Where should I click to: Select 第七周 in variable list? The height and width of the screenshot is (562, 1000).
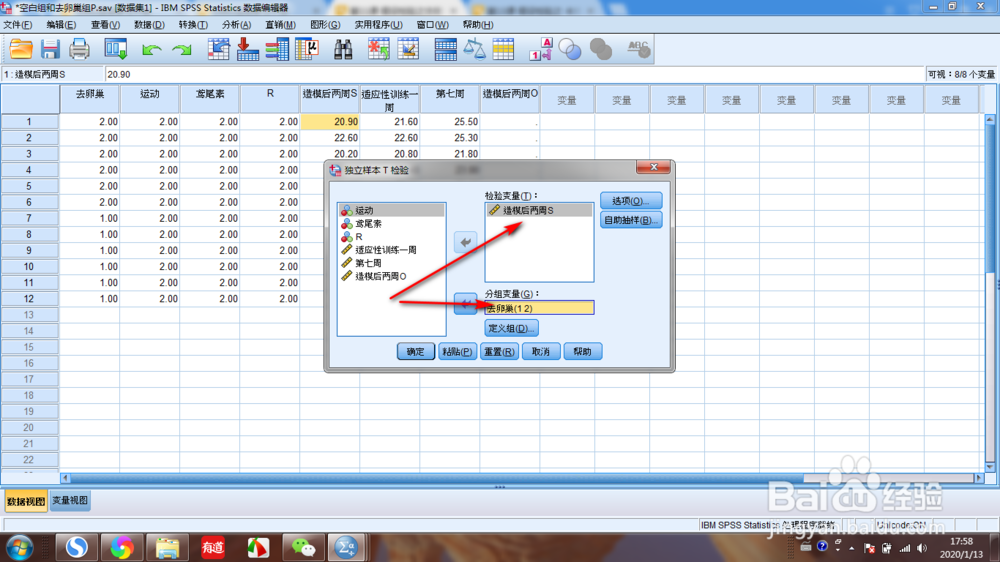click(x=392, y=263)
